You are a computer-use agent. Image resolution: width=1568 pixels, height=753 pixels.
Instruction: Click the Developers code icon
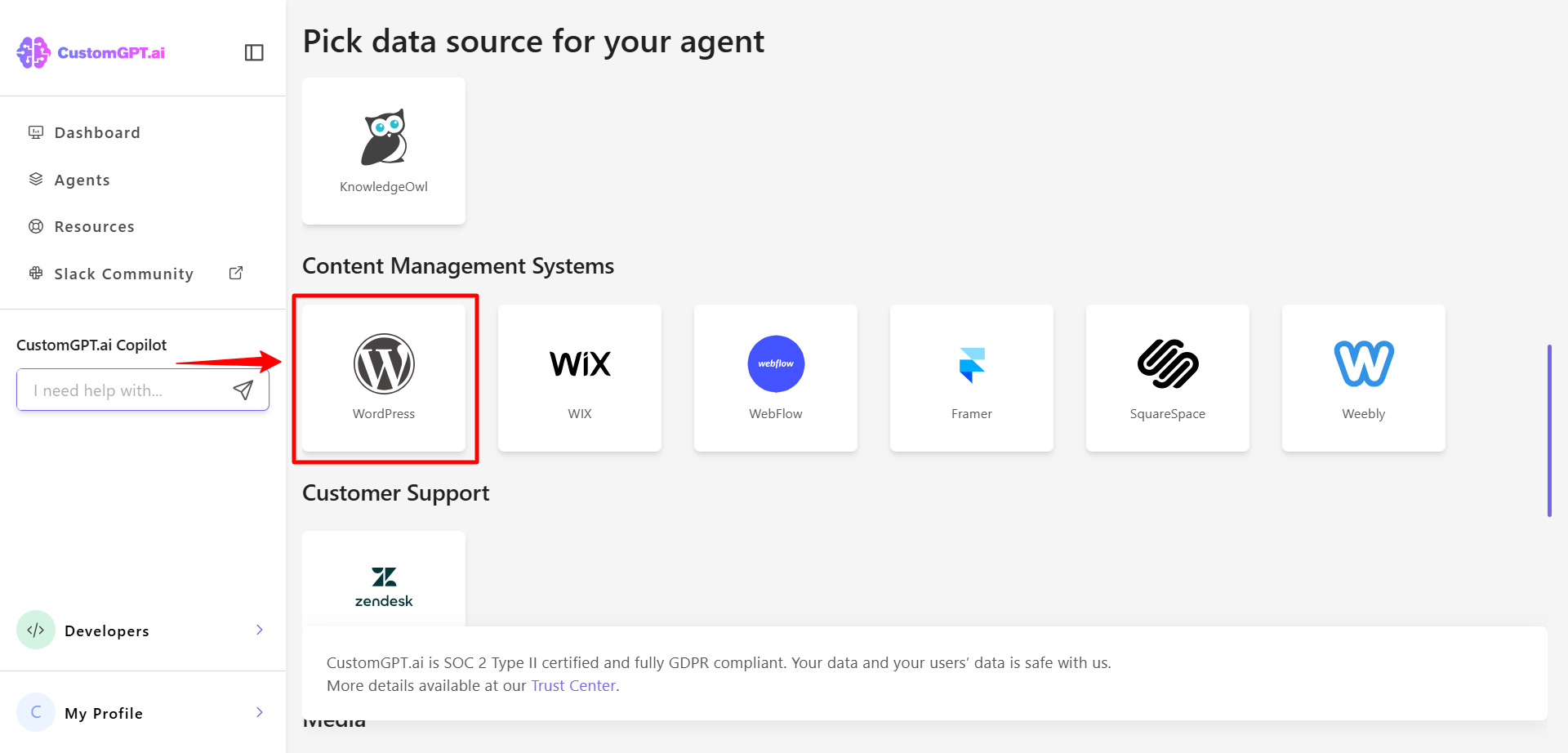click(x=36, y=630)
